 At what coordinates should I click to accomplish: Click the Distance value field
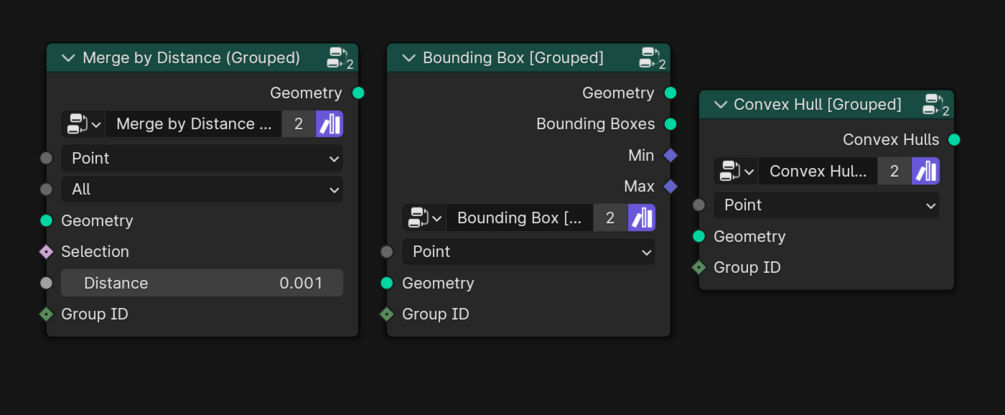202,283
